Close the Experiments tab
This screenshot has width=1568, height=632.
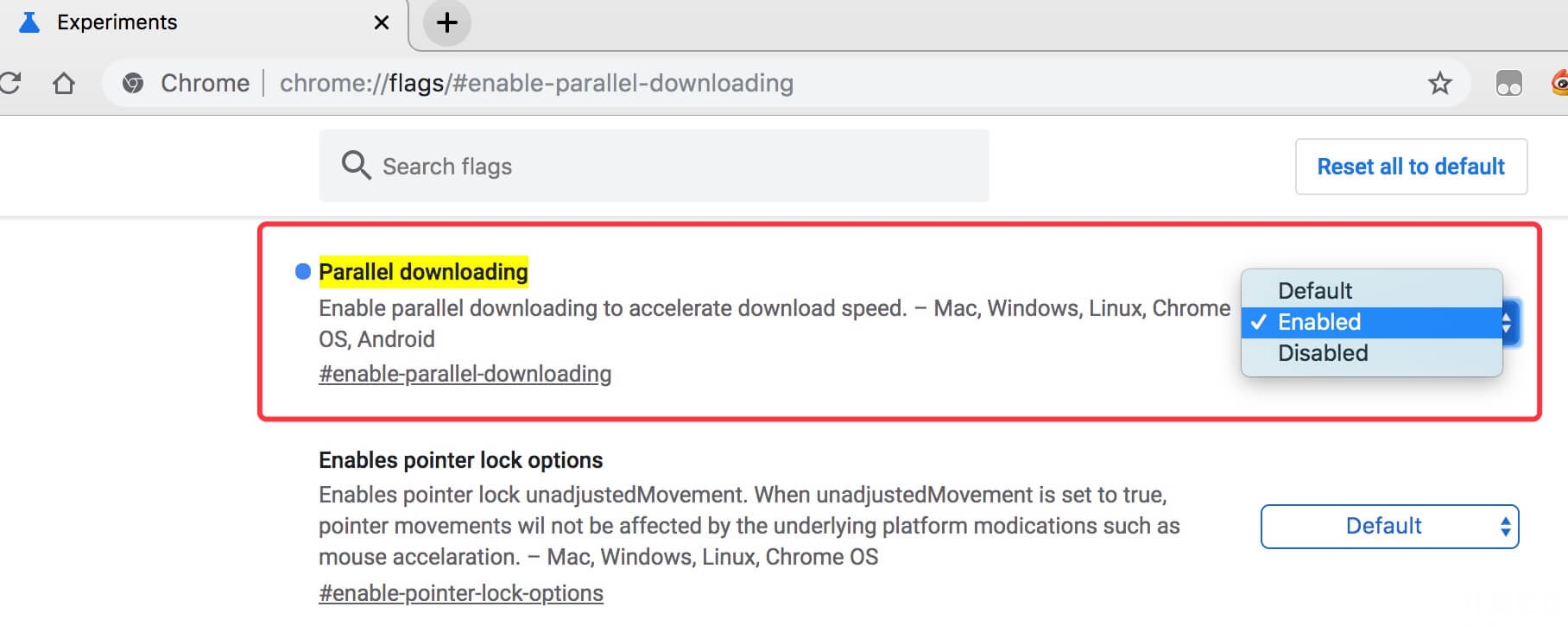[x=381, y=23]
